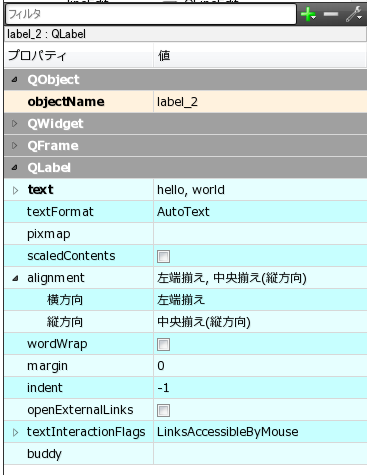
Task: Select the margin value 0
Action: point(161,366)
